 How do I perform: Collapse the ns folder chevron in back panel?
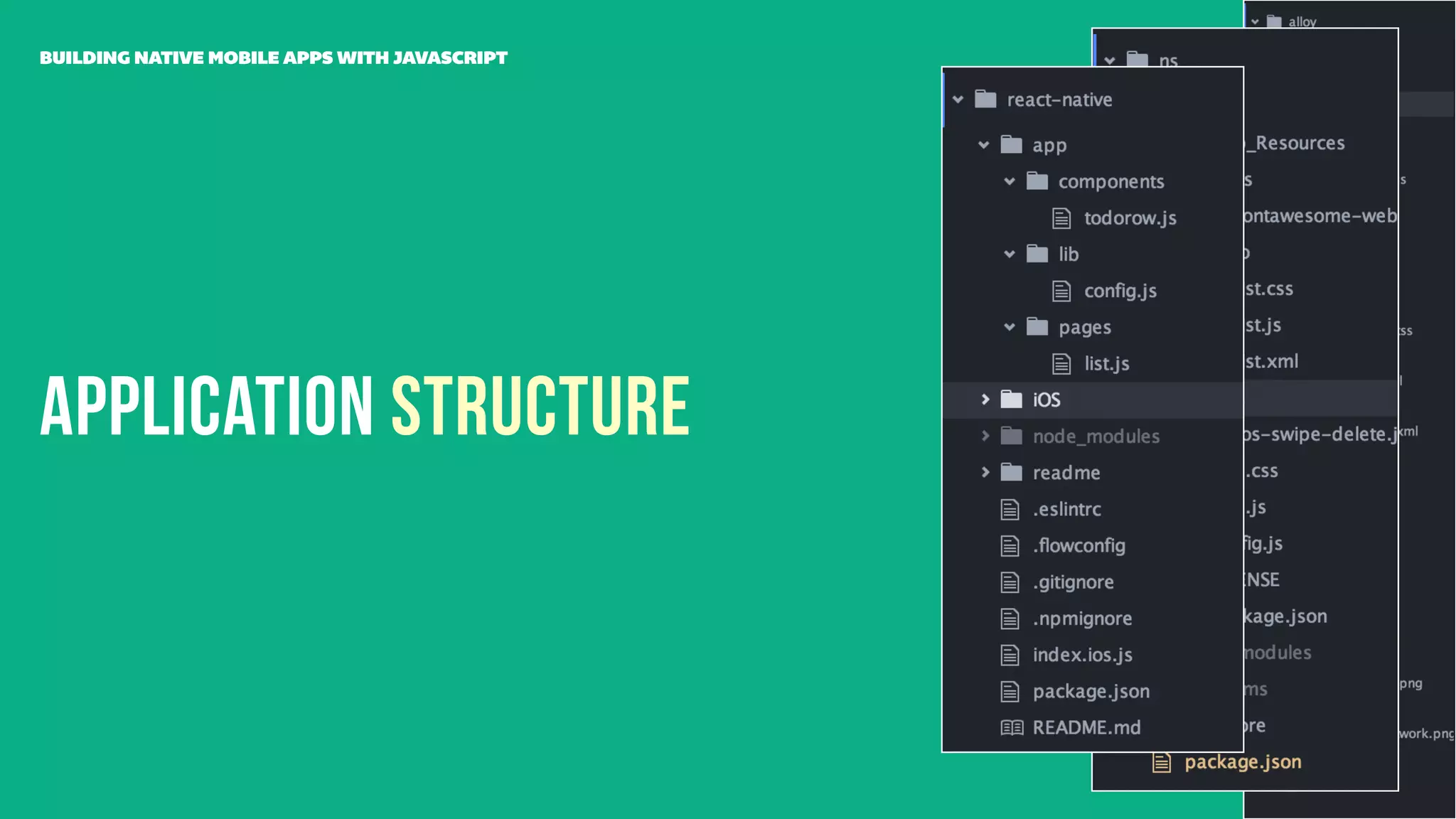click(x=1110, y=60)
